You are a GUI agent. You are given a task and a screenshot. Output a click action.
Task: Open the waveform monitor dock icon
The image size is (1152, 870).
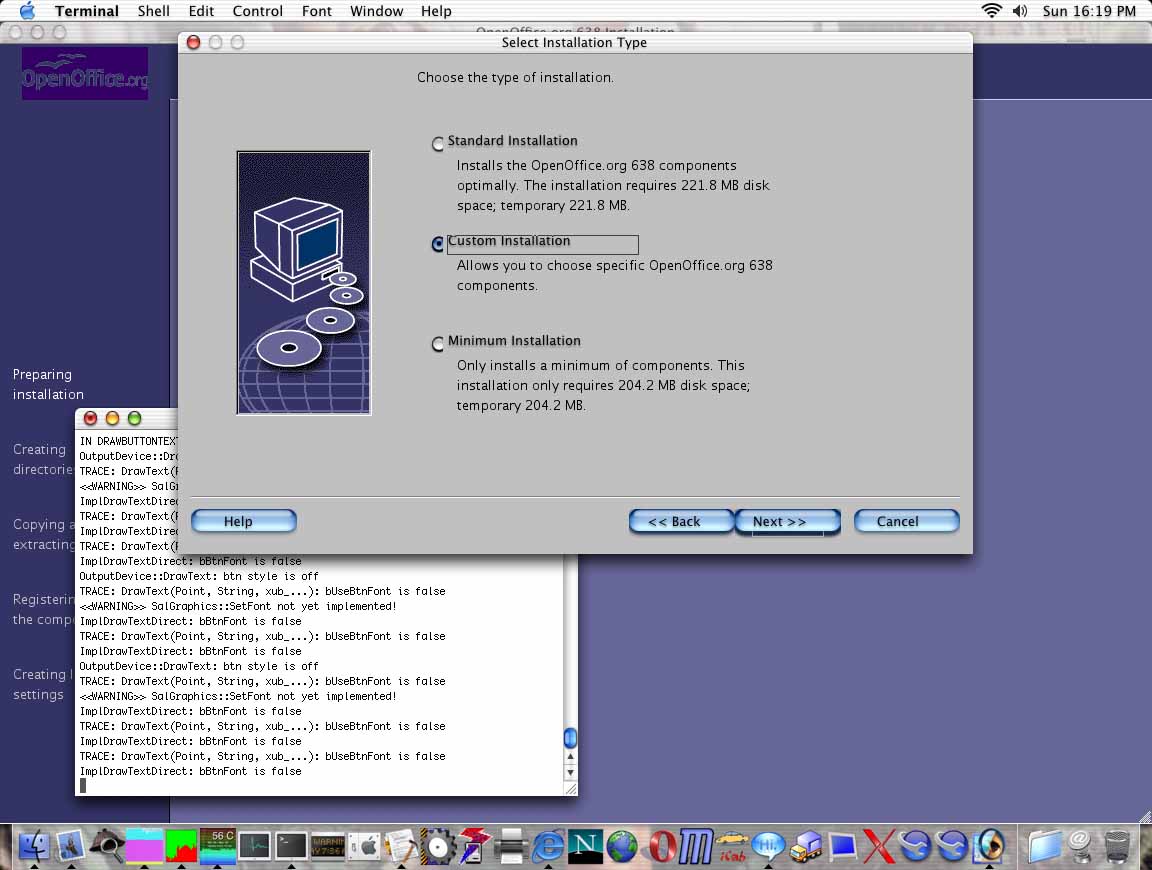tap(254, 846)
